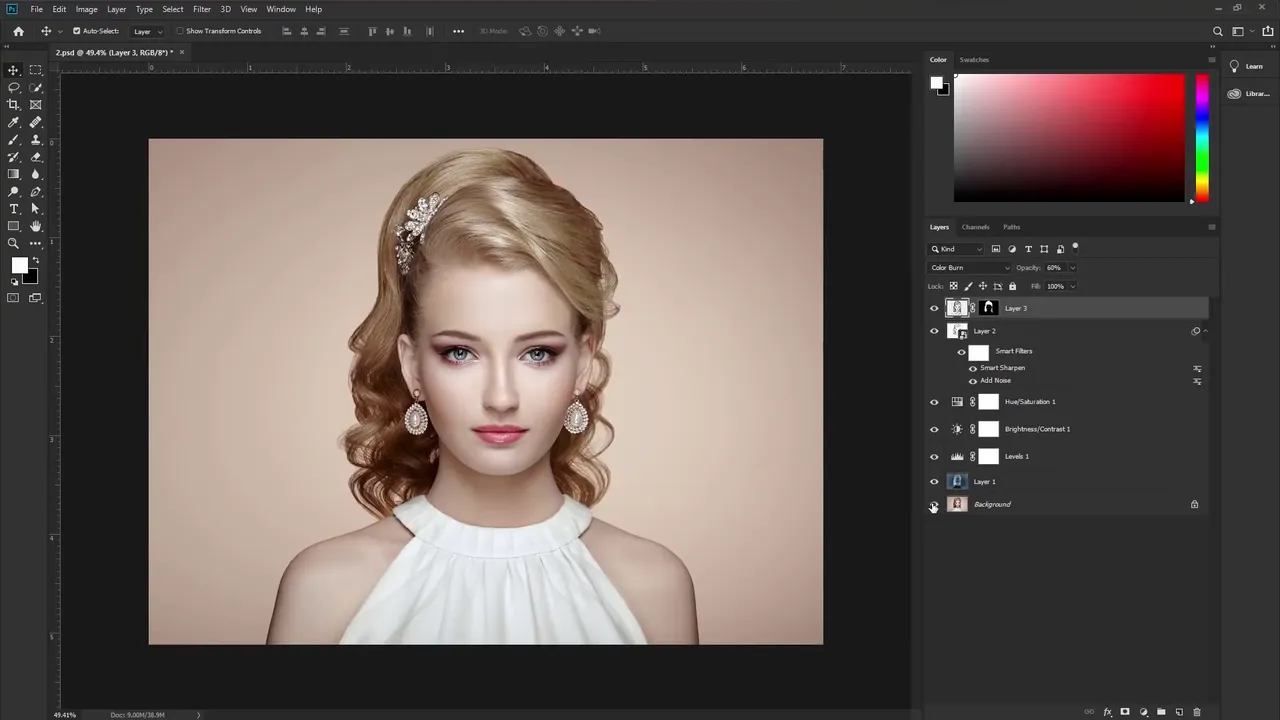Open the Color Burn blend mode dropdown
Viewport: 1280px width, 720px height.
(x=970, y=268)
